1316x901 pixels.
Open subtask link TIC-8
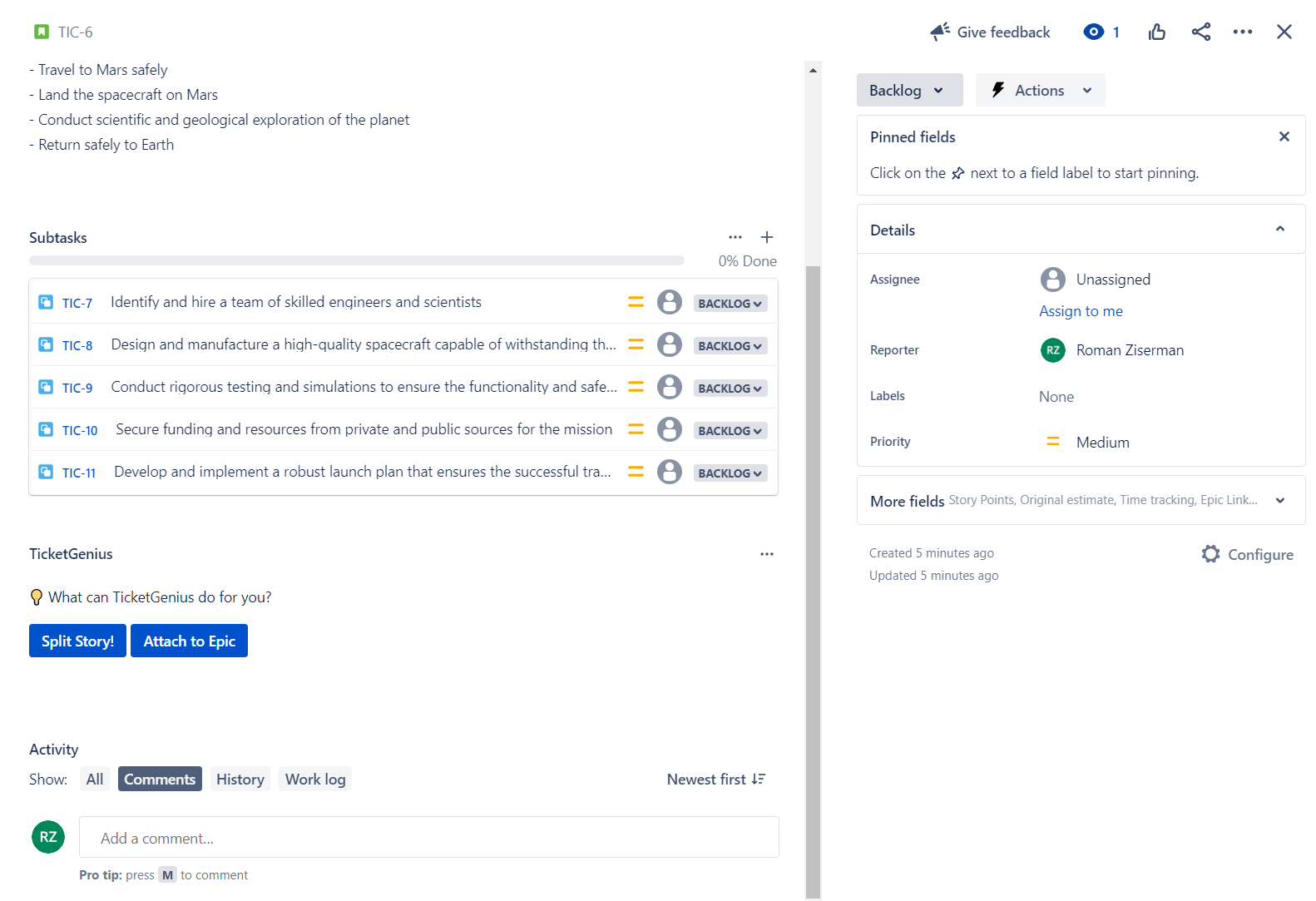(x=77, y=345)
